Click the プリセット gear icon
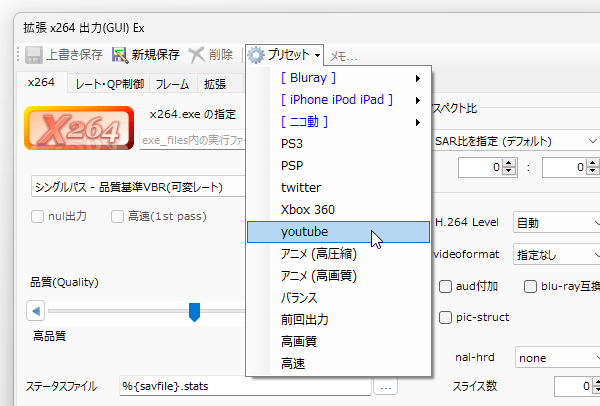The width and height of the screenshot is (600, 406). tap(256, 55)
